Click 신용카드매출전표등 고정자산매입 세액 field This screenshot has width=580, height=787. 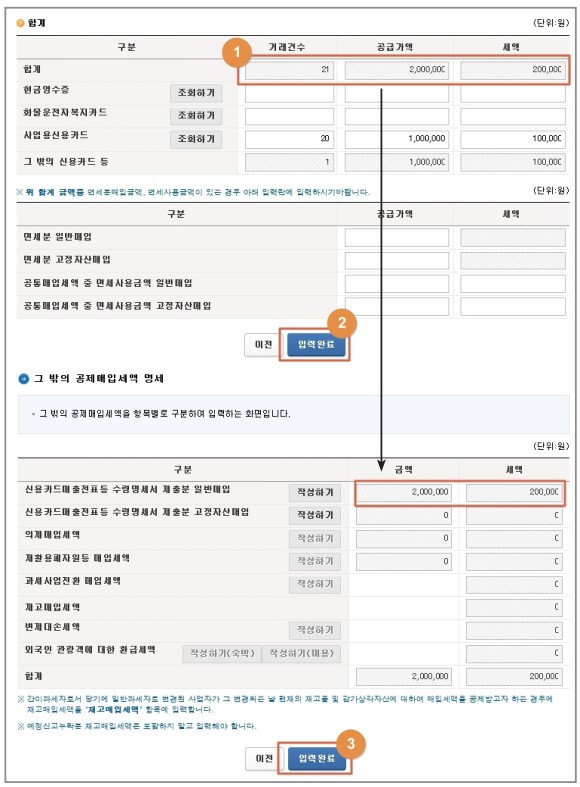click(x=514, y=515)
